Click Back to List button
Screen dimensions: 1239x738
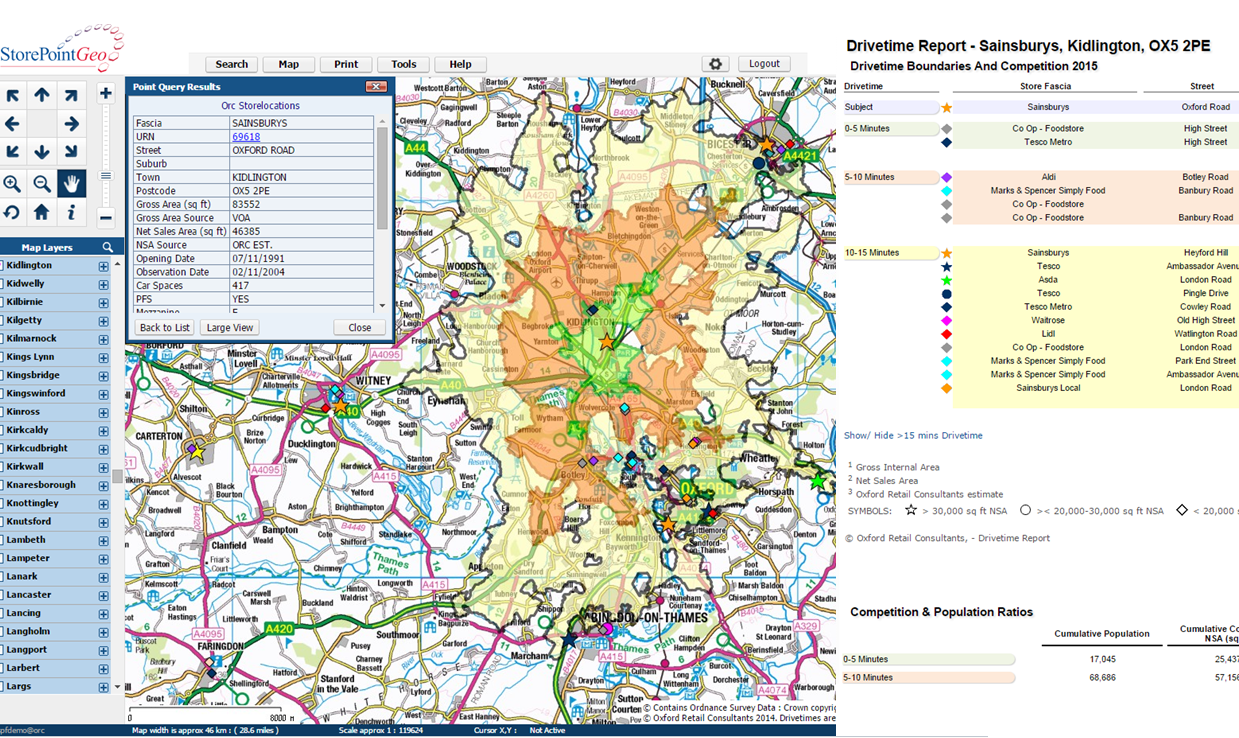(x=165, y=328)
